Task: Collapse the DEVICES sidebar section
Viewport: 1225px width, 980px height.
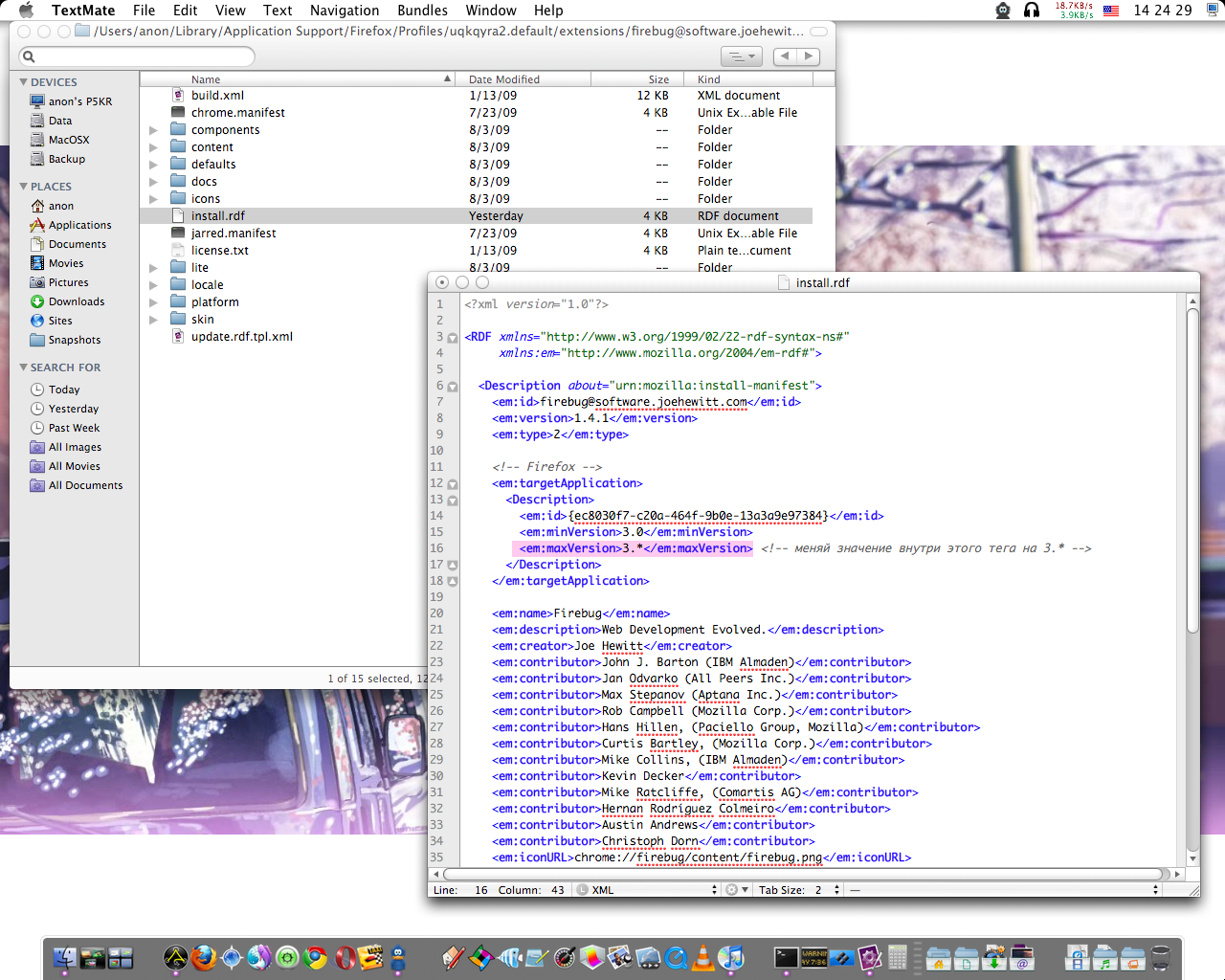Action: (23, 82)
